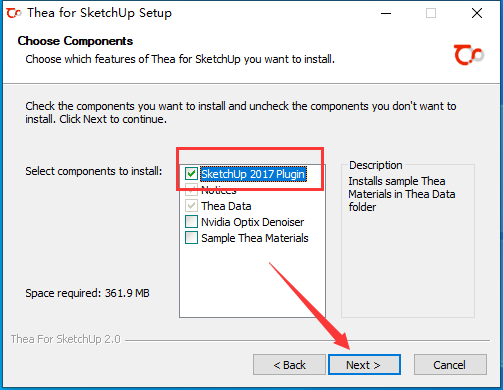Screen dimensions: 503x390
Task: Click the greyed Thea Data checkbox
Action: click(x=191, y=206)
